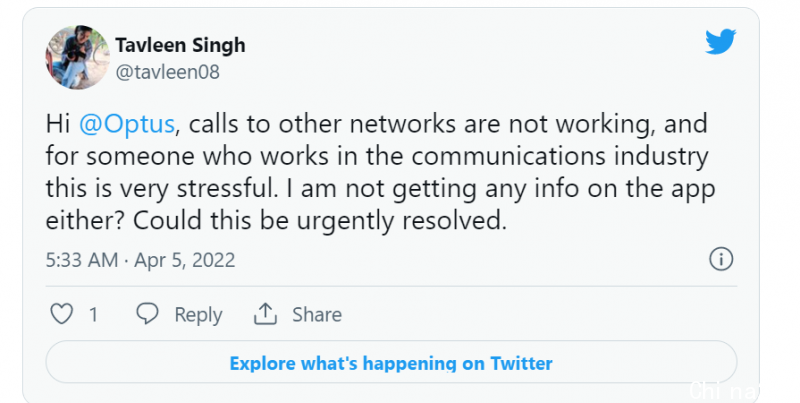Open Tavleen Singh's profile avatar photo
The height and width of the screenshot is (403, 800).
(78, 58)
